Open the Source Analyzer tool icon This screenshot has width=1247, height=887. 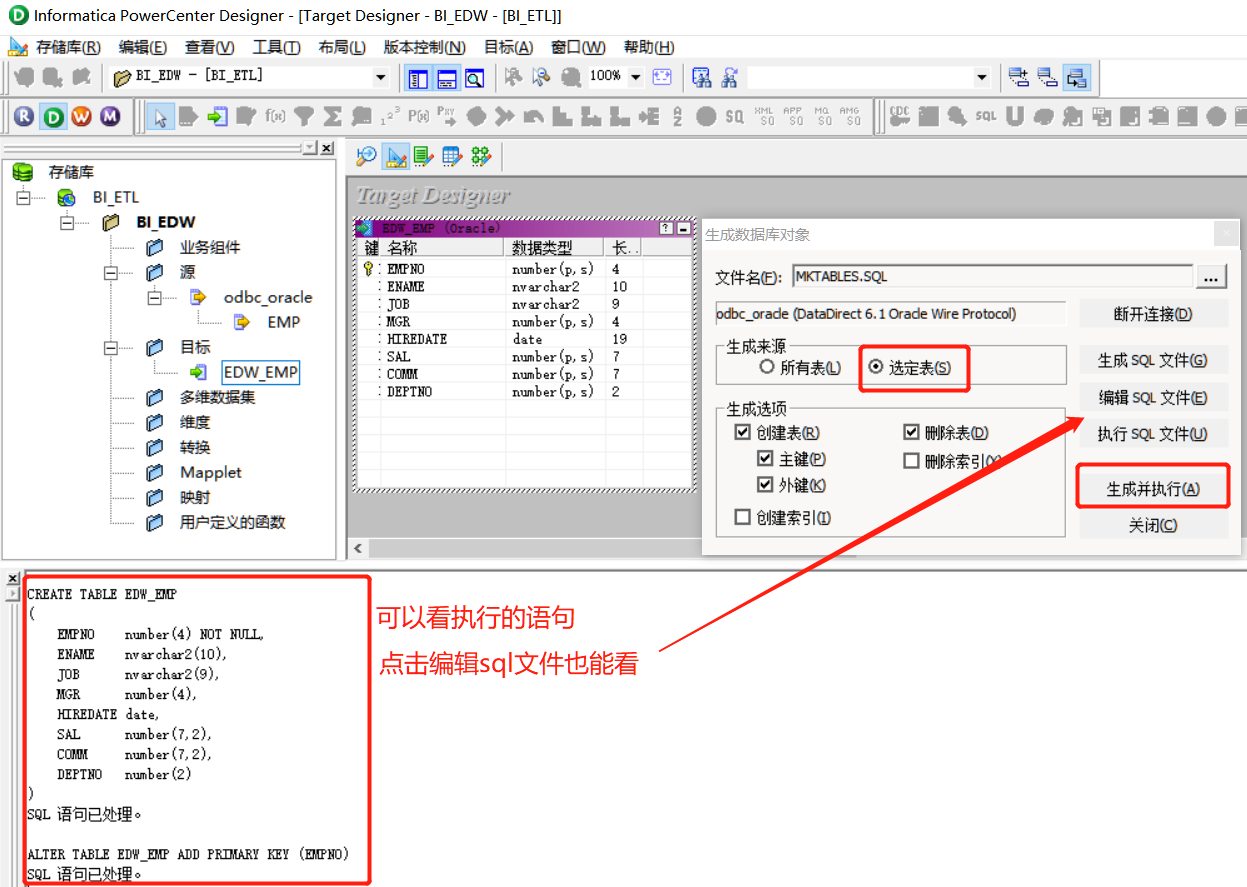point(367,156)
